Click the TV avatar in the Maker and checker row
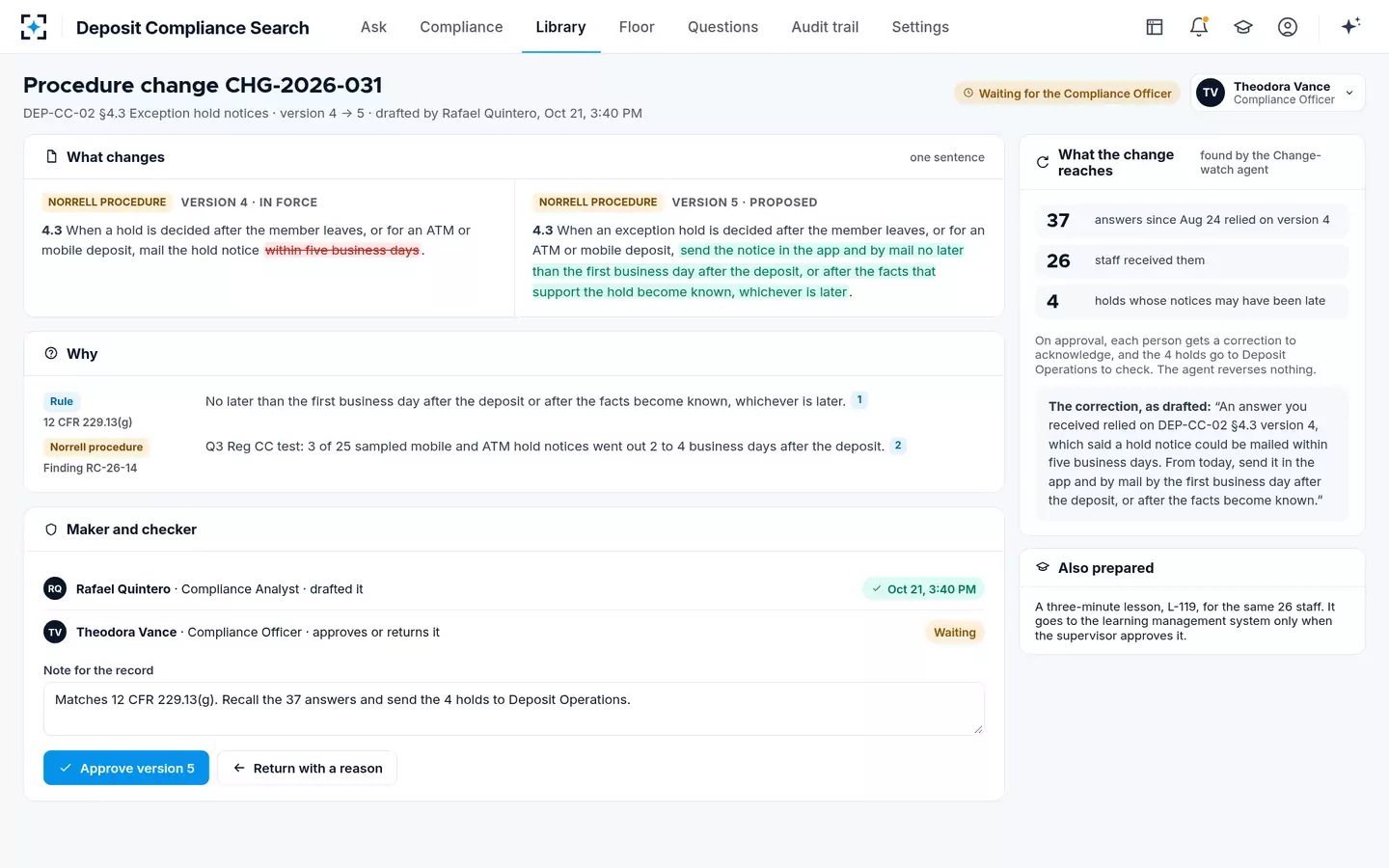 [55, 632]
